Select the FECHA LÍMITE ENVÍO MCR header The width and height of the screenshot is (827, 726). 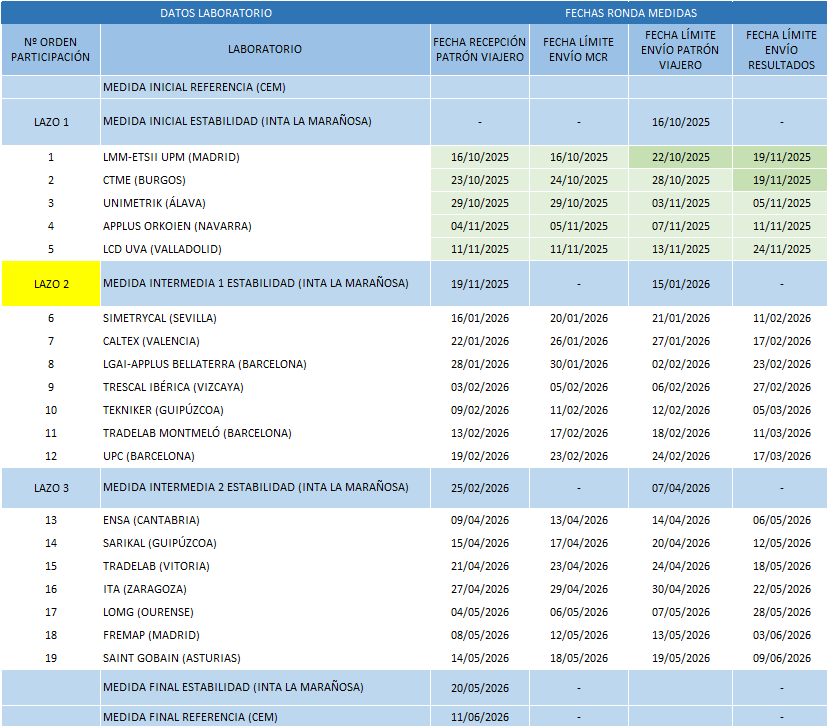[579, 49]
